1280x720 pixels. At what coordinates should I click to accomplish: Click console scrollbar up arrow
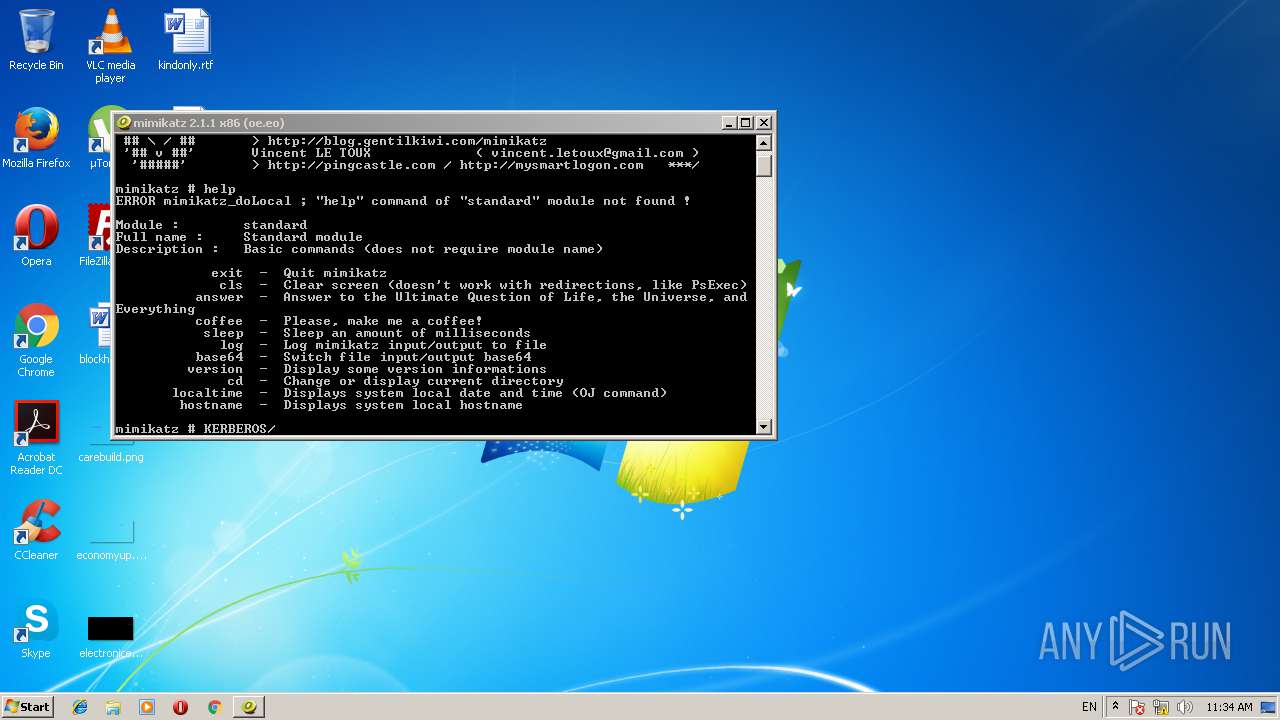click(764, 143)
